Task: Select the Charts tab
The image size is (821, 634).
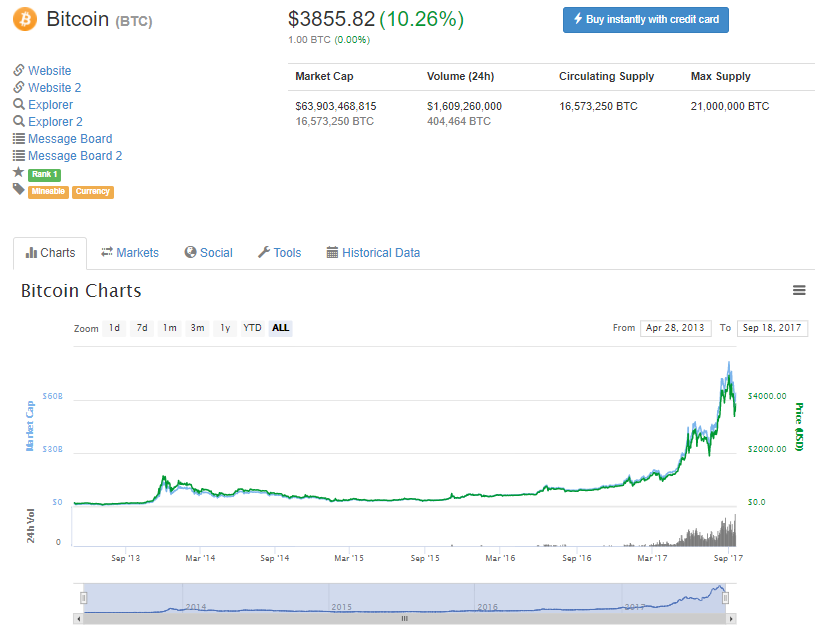Action: point(50,253)
